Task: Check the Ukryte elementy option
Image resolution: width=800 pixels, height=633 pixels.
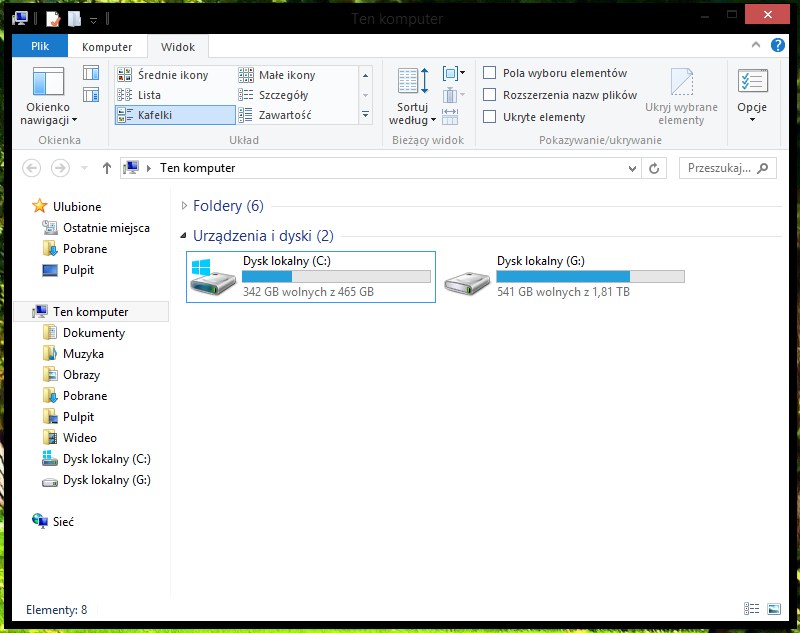Action: [x=490, y=117]
